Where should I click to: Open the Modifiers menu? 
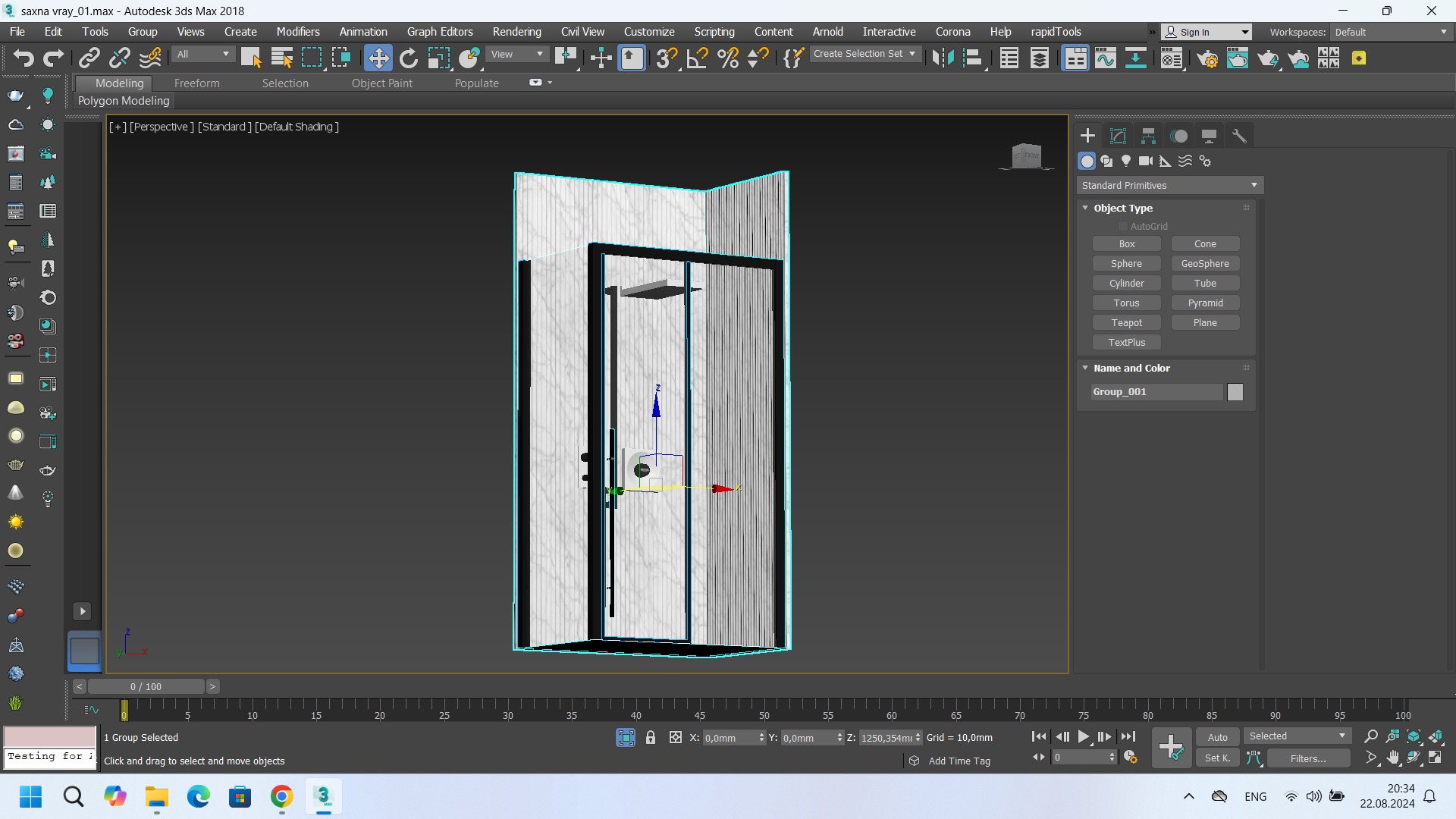[298, 32]
